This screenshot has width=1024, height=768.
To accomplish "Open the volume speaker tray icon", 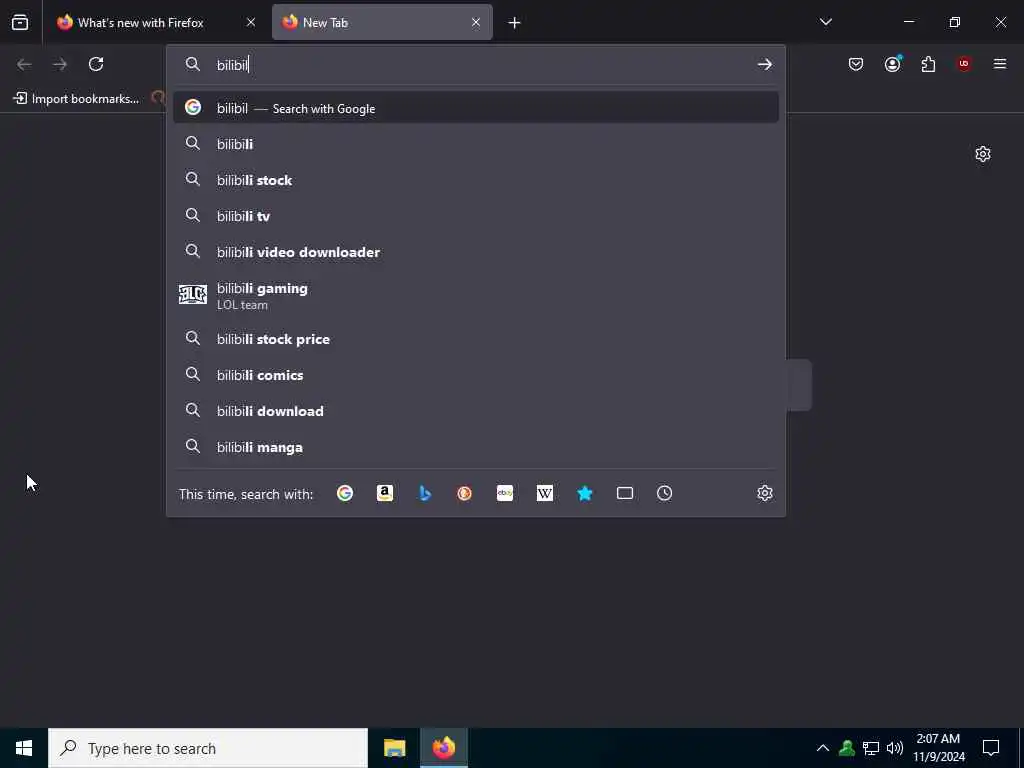I will point(895,748).
